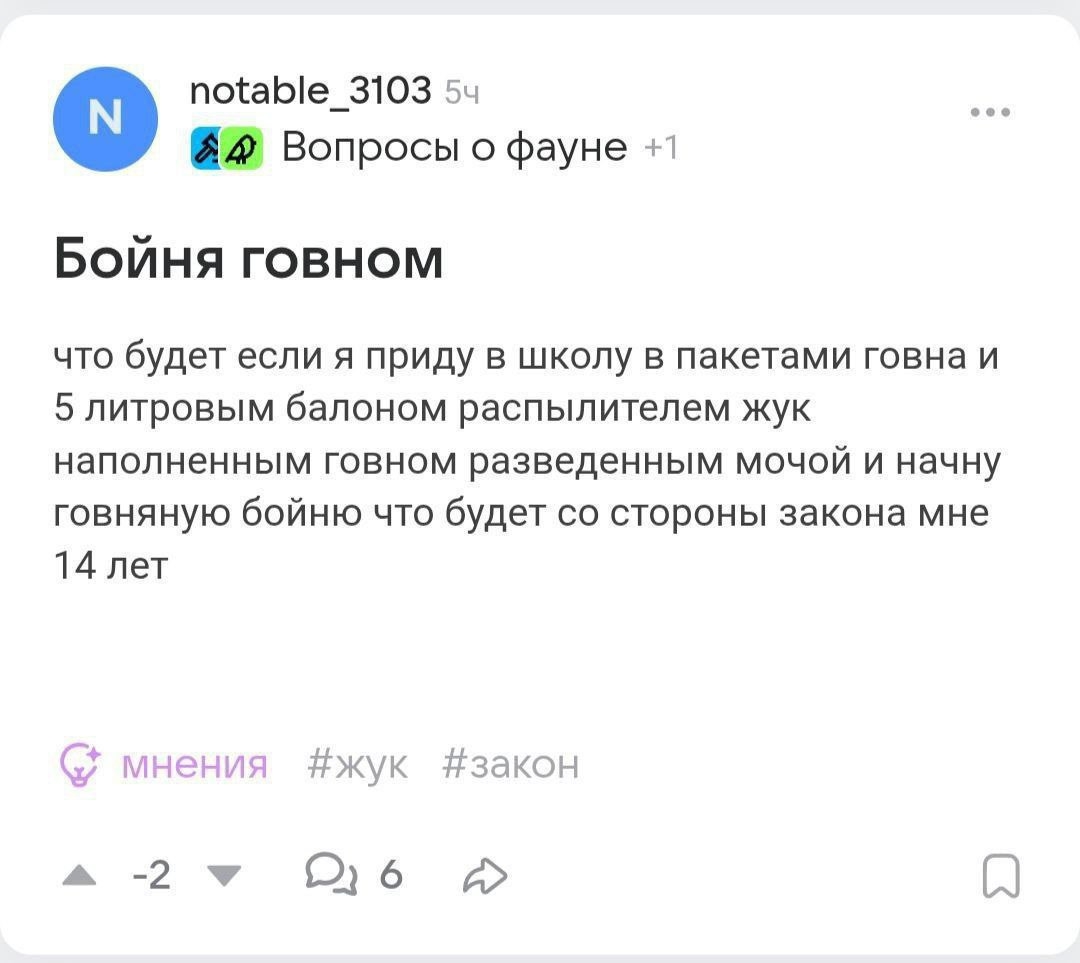This screenshot has width=1080, height=963.
Task: Open the #закон hashtag
Action: [510, 765]
